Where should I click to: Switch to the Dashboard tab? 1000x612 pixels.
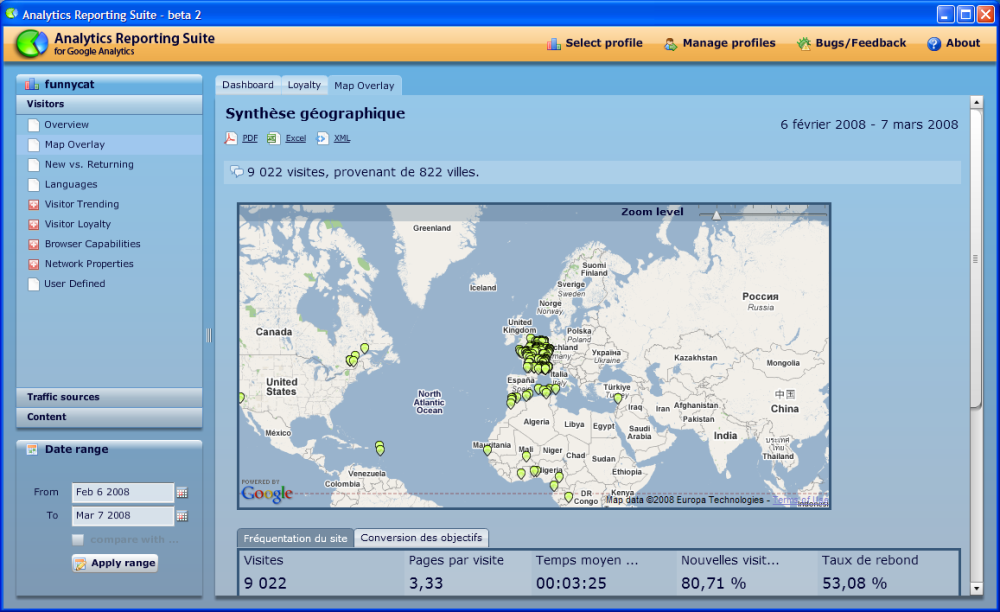point(247,85)
